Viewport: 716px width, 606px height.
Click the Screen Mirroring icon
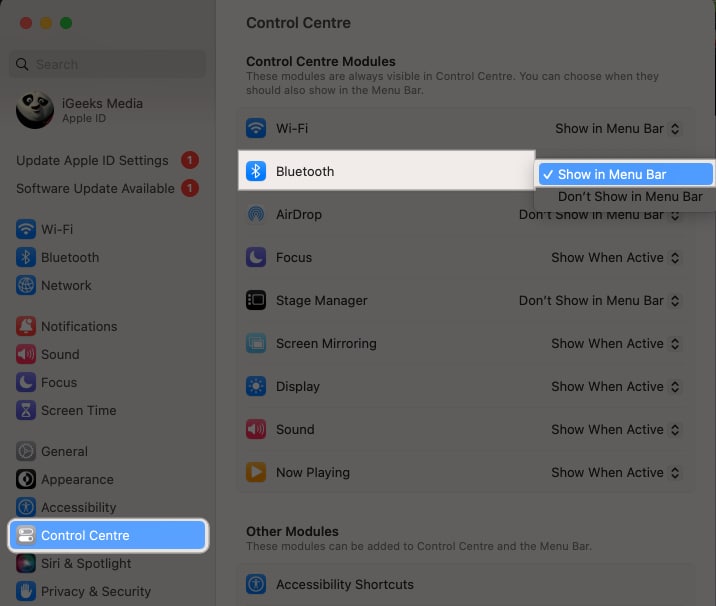(x=256, y=343)
